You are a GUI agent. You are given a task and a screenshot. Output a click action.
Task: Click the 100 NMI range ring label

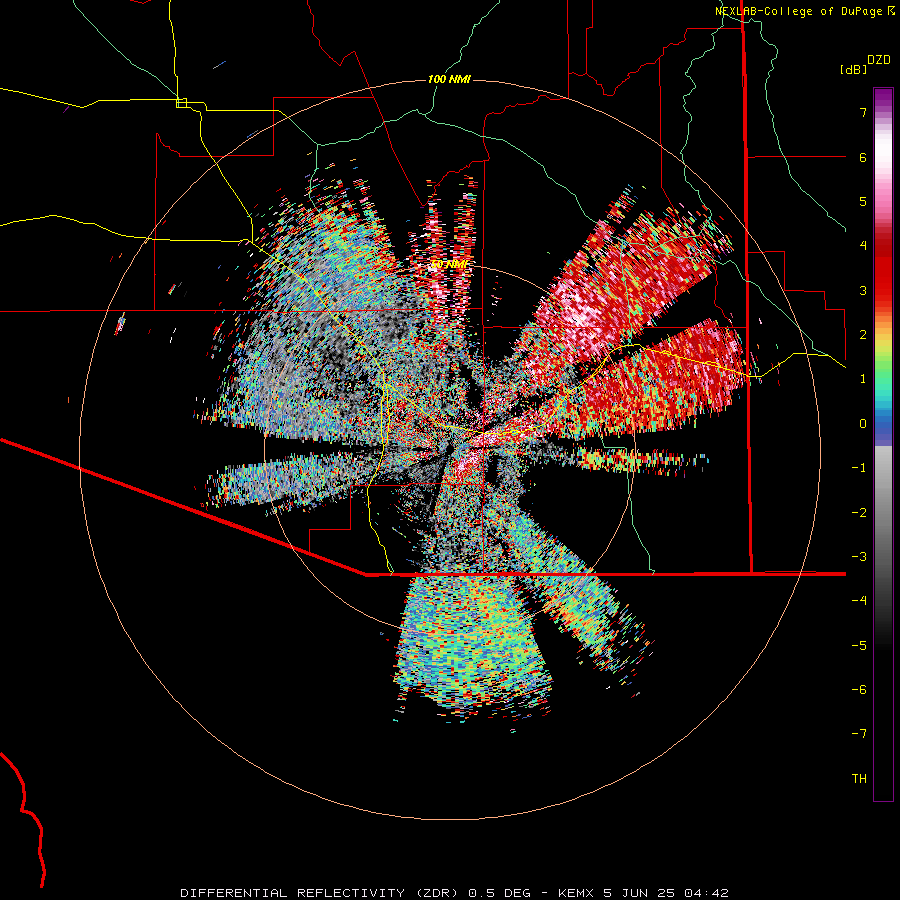coord(449,79)
